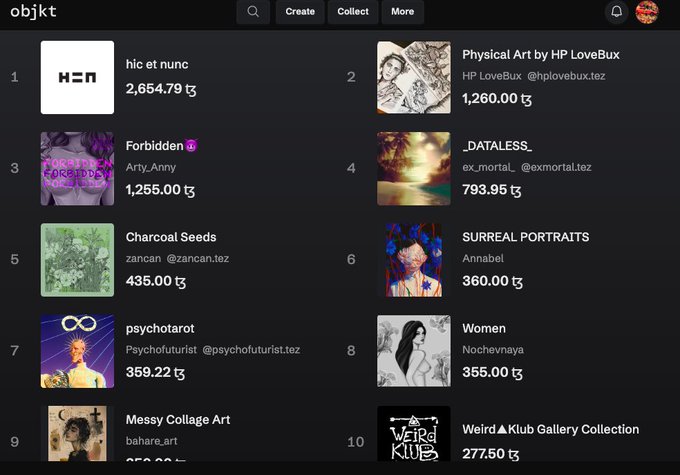Open Physical Art by HP LoveBux thumbnail
This screenshot has height=475, width=680.
pyautogui.click(x=414, y=77)
